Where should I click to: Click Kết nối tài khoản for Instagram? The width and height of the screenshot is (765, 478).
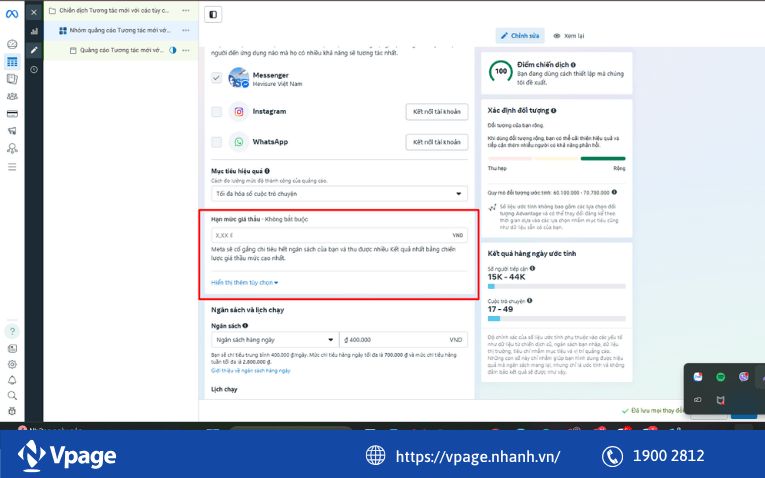pyautogui.click(x=437, y=112)
